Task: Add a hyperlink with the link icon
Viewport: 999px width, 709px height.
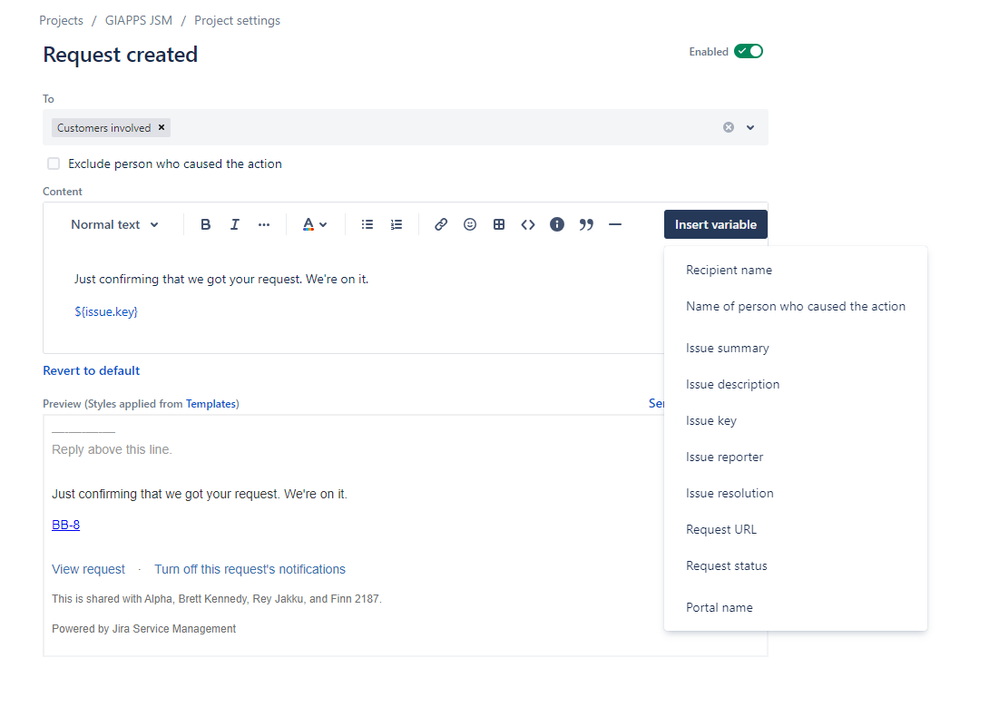Action: [x=441, y=225]
